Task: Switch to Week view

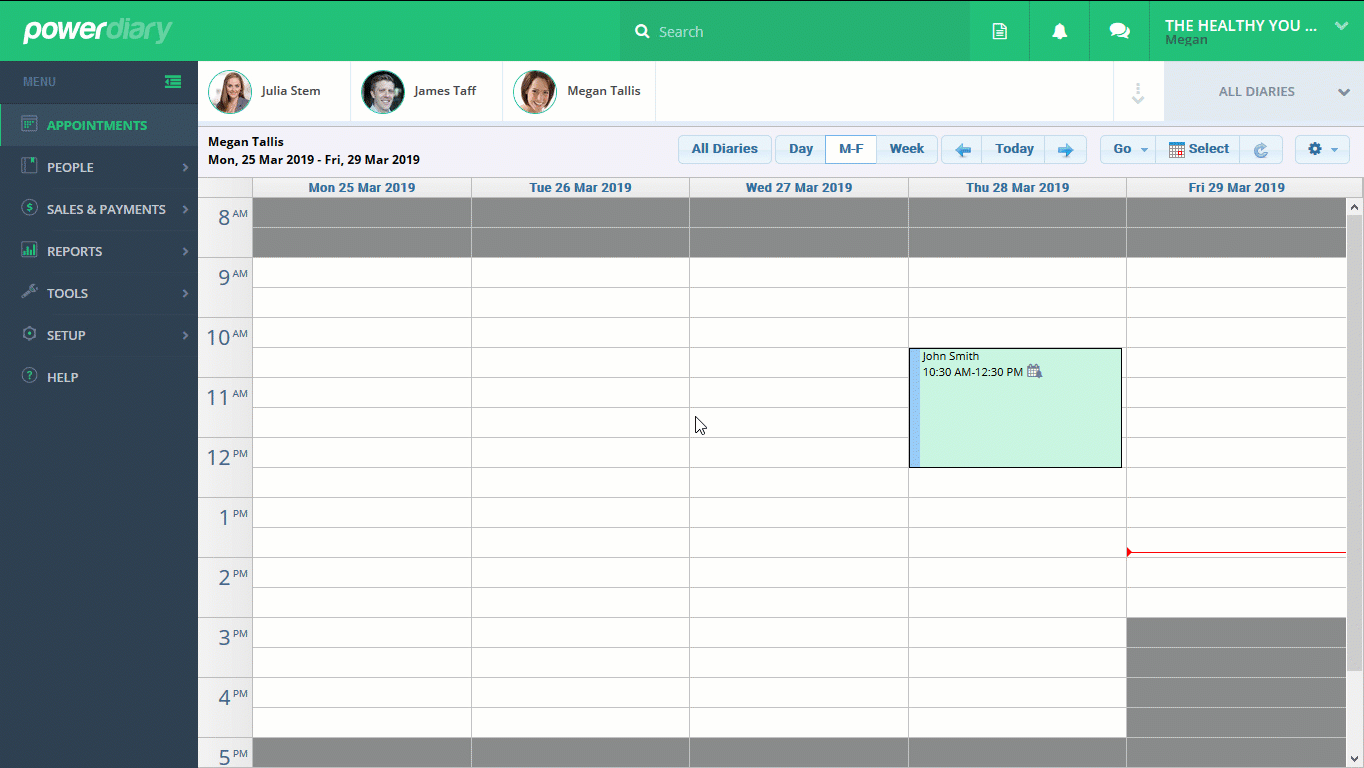Action: tap(907, 149)
